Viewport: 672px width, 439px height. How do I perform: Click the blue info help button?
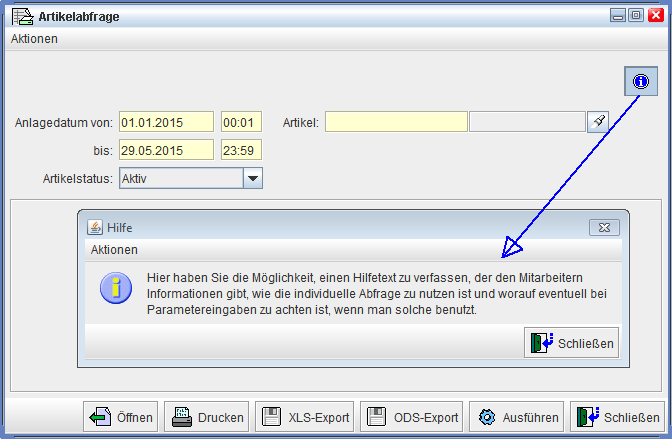pyautogui.click(x=641, y=81)
